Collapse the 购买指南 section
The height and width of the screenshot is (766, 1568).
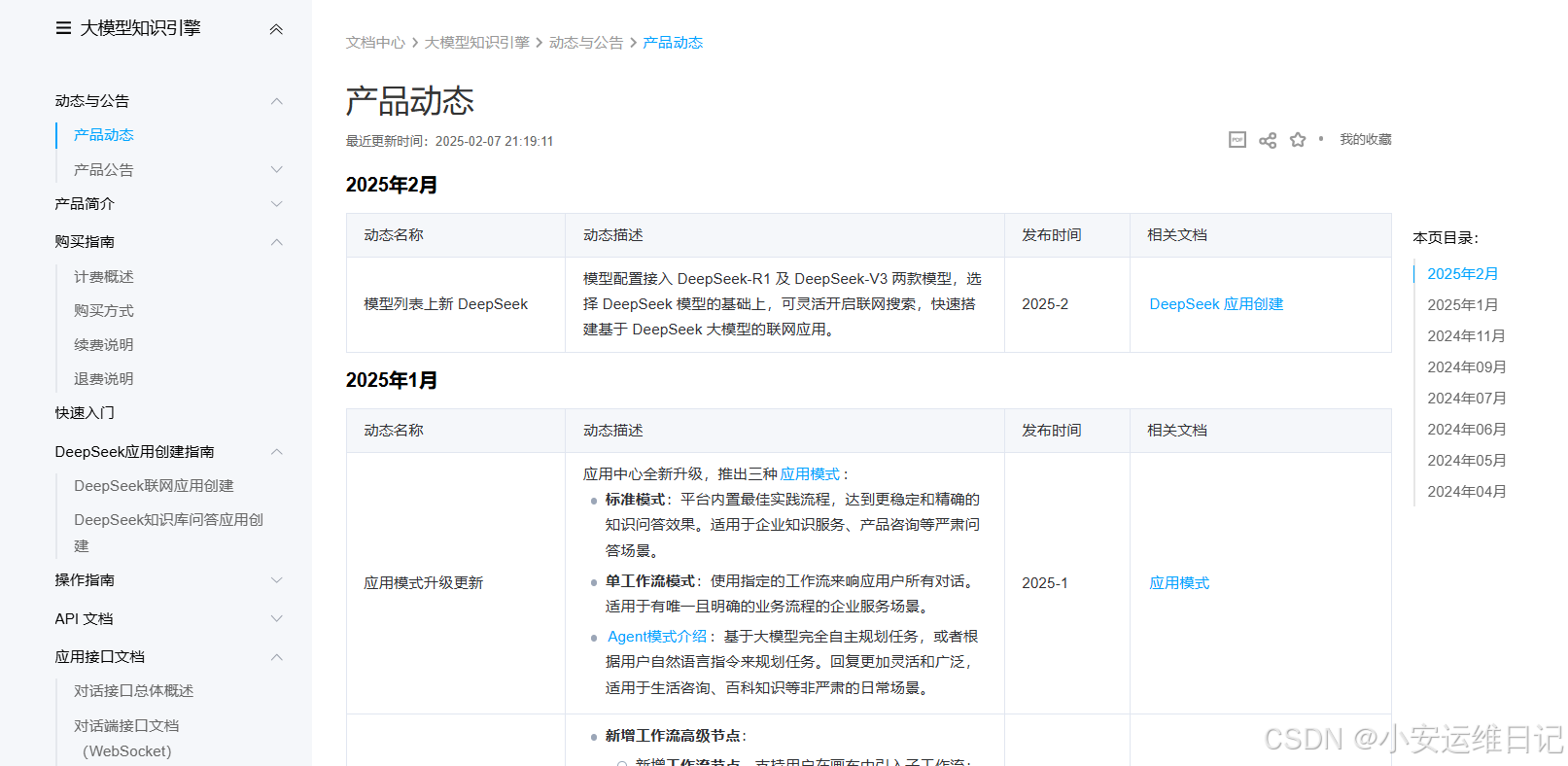(276, 242)
